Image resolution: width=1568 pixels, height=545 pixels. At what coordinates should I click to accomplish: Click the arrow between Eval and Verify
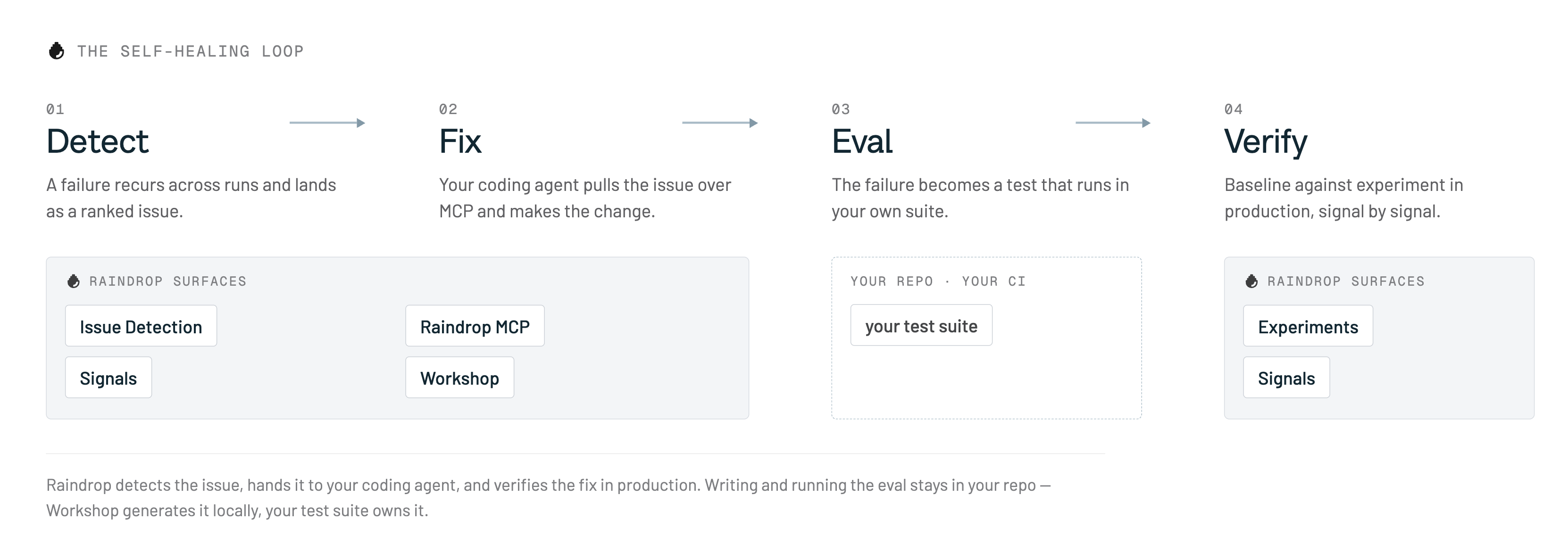(1113, 123)
